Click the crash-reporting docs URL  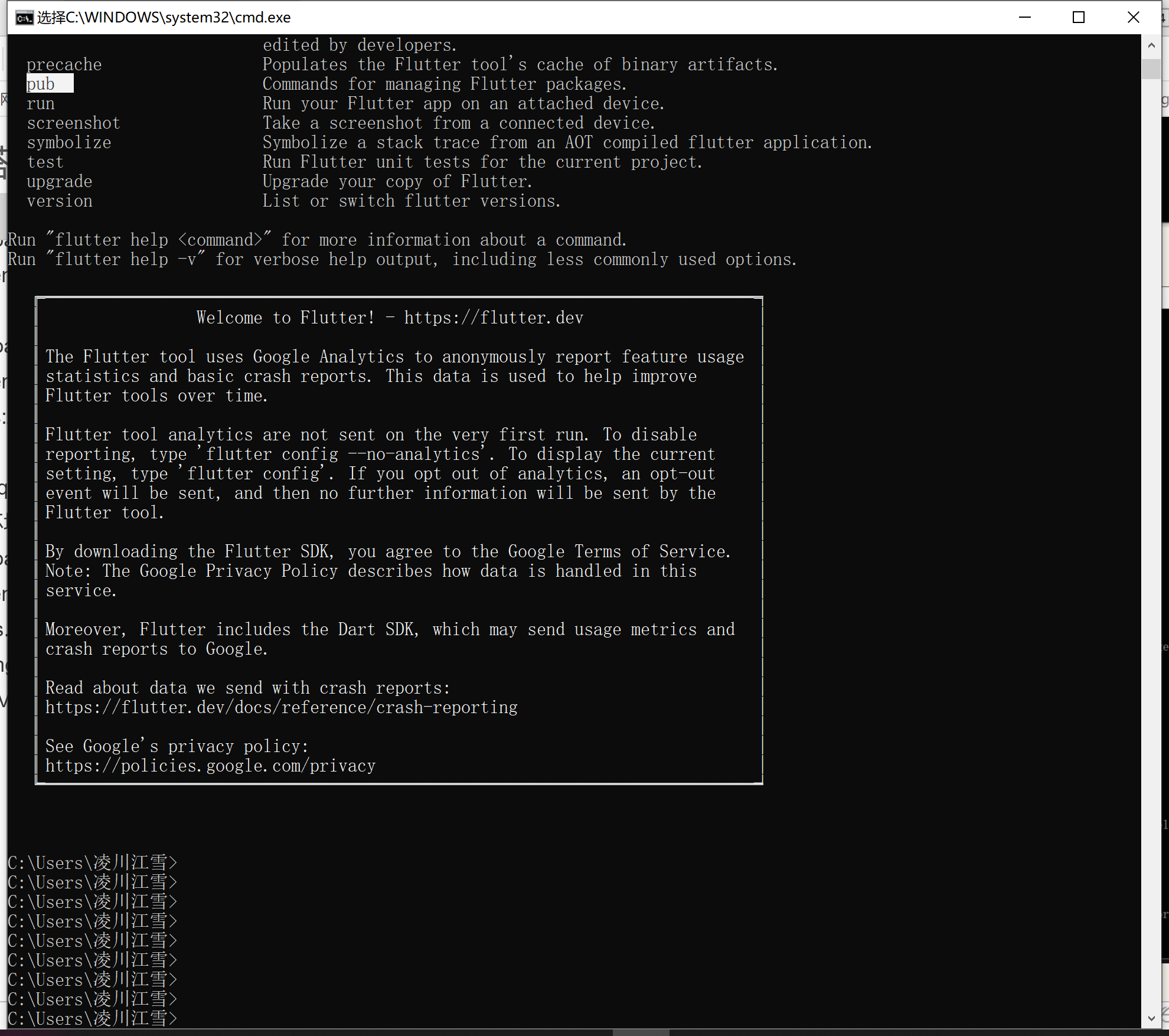282,707
